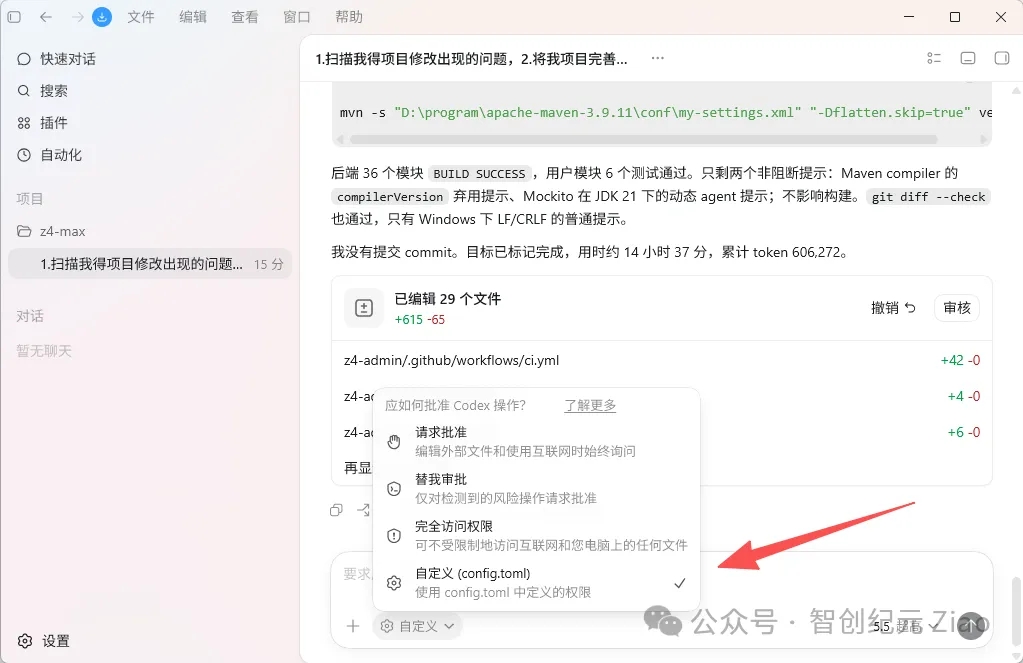Image resolution: width=1023 pixels, height=663 pixels.
Task: Open the 查看 menu
Action: (245, 17)
